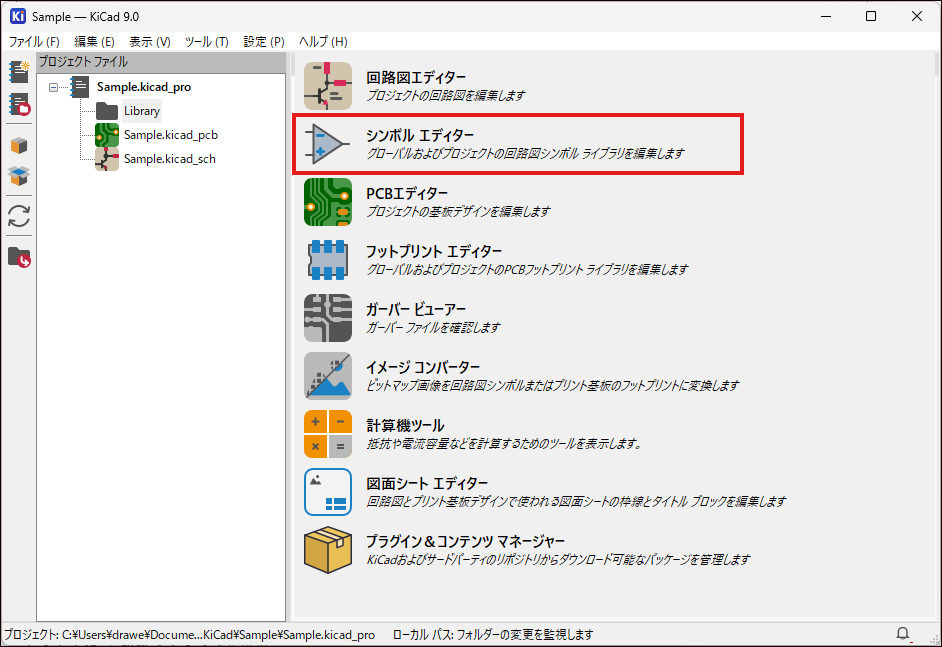This screenshot has width=942, height=647.
Task: Launch the PCBエディター icon
Action: pos(328,202)
